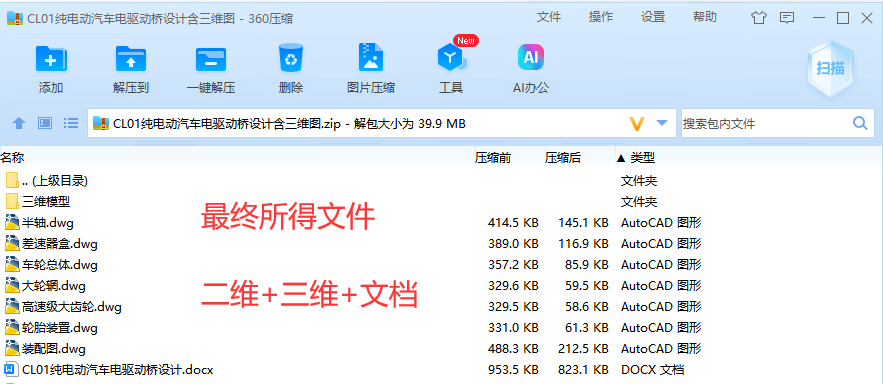Open the AI办公 icon
This screenshot has width=883, height=384.
531,57
